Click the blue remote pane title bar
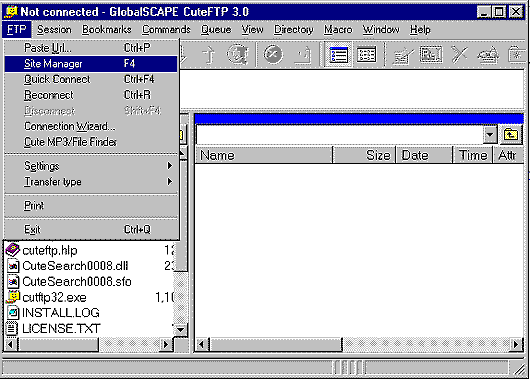 [x=359, y=119]
